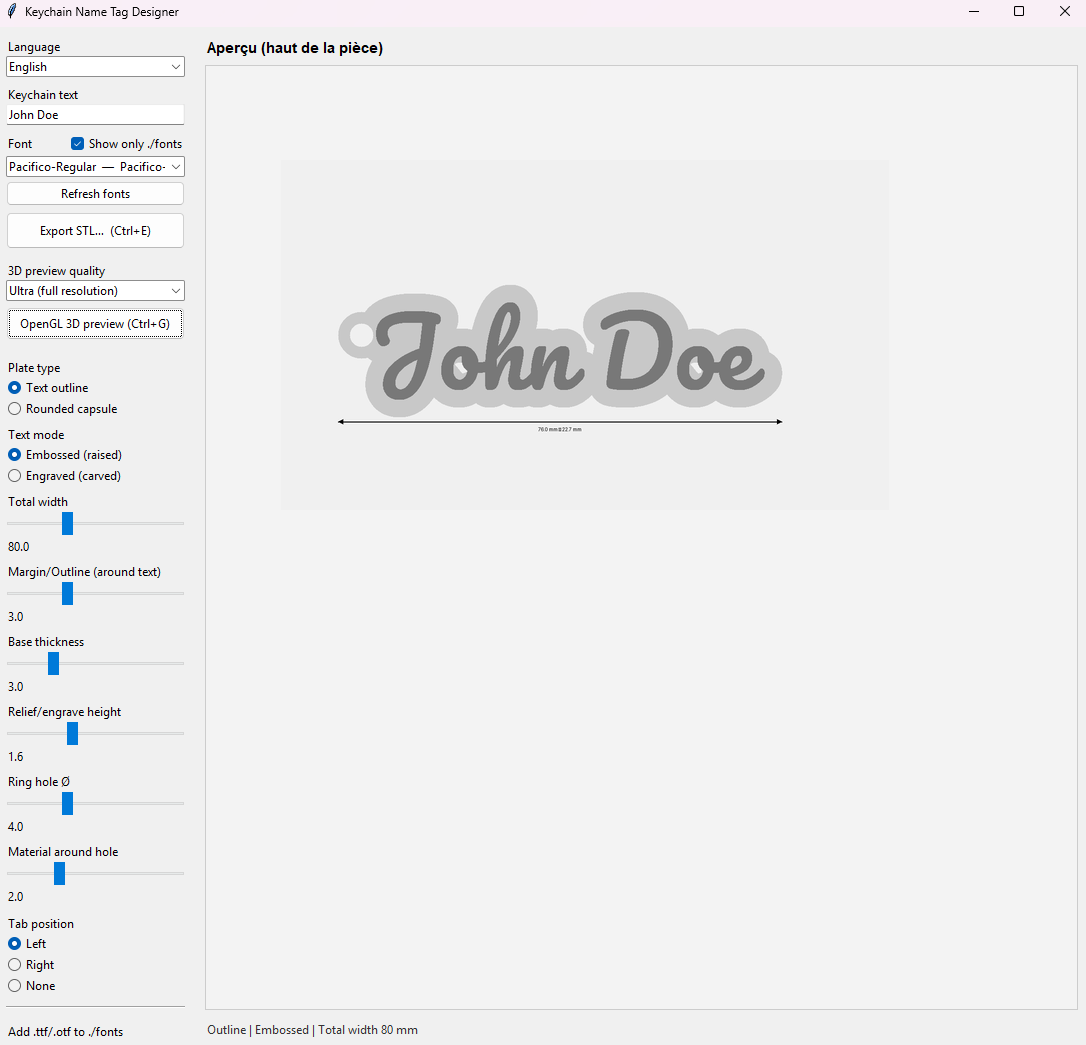1086x1045 pixels.
Task: Select None for tab position
Action: [15, 986]
